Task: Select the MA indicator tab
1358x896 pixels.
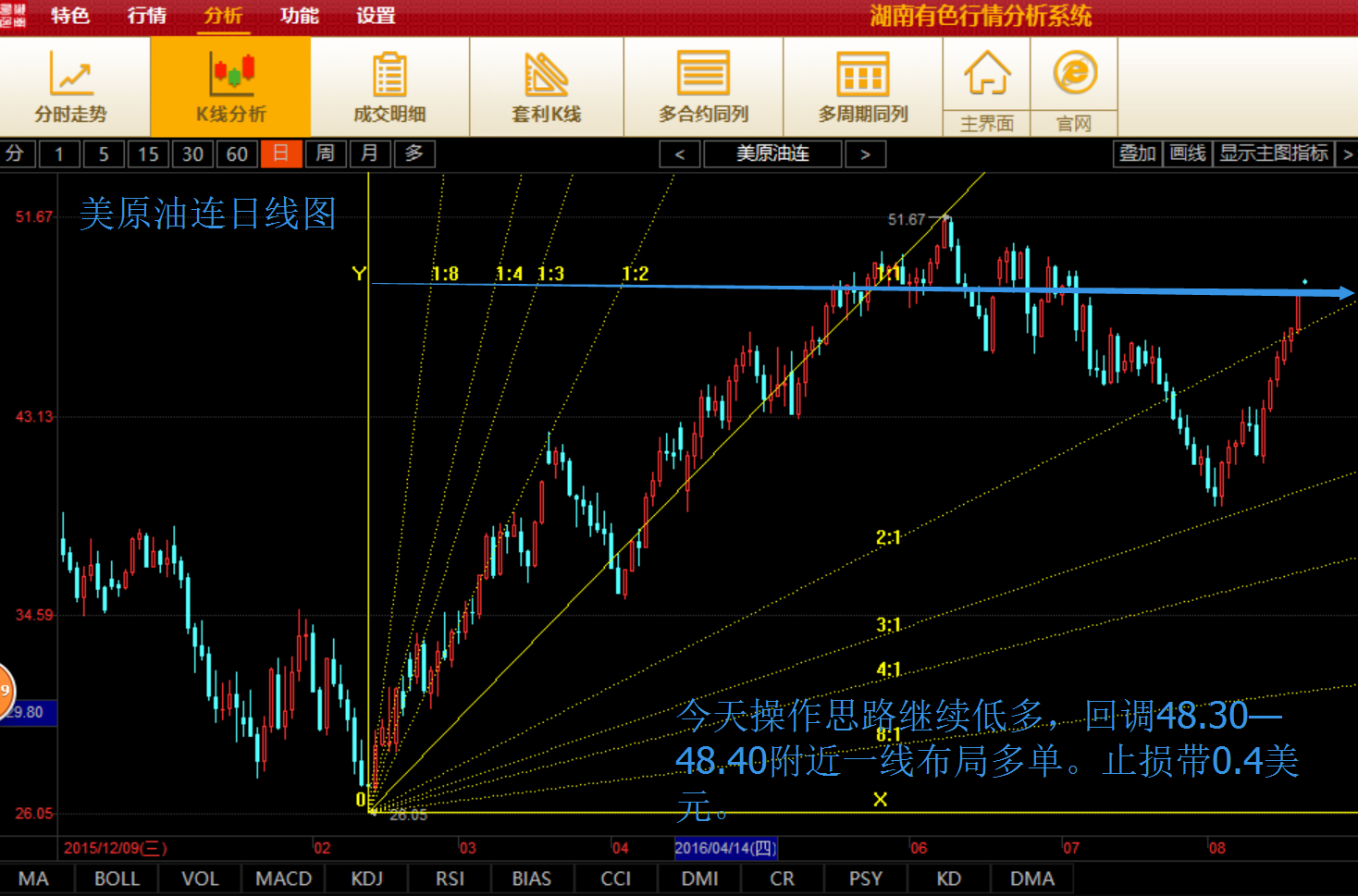Action: (33, 878)
